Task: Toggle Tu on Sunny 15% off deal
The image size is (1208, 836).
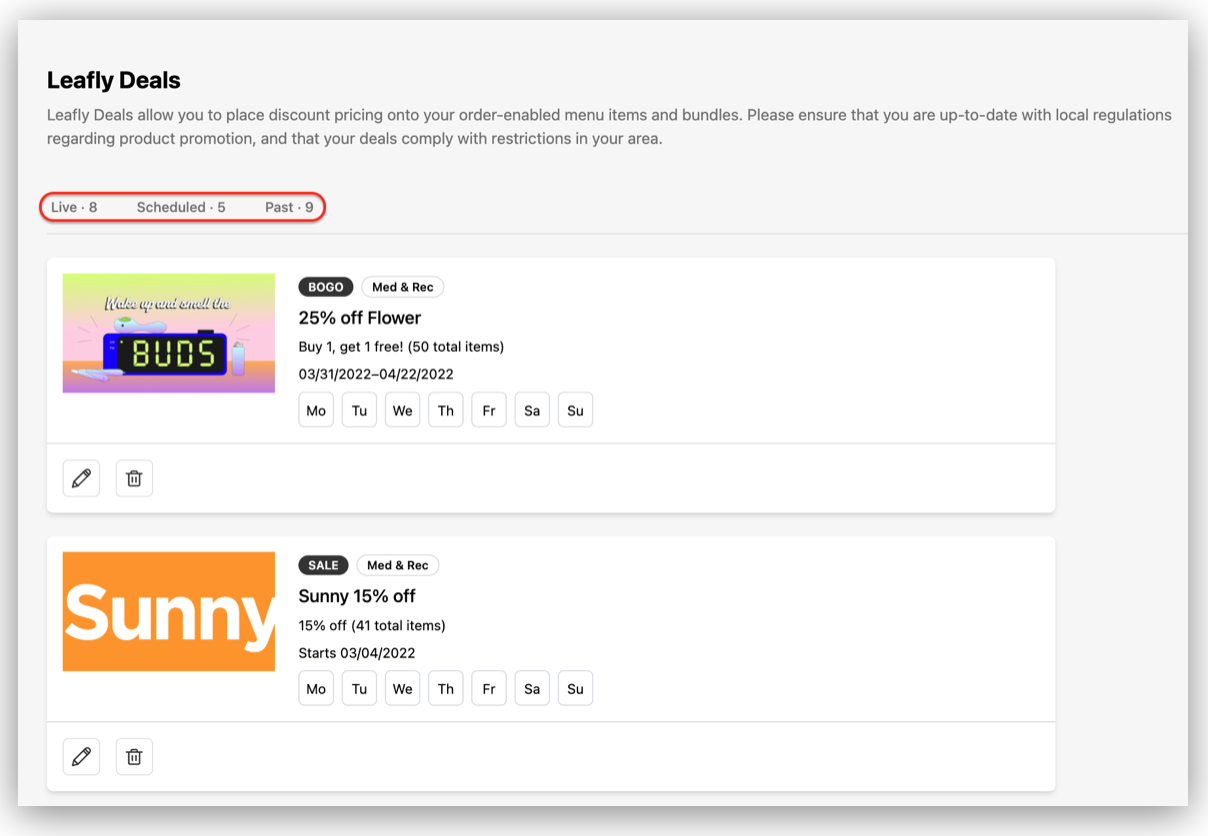Action: click(359, 688)
